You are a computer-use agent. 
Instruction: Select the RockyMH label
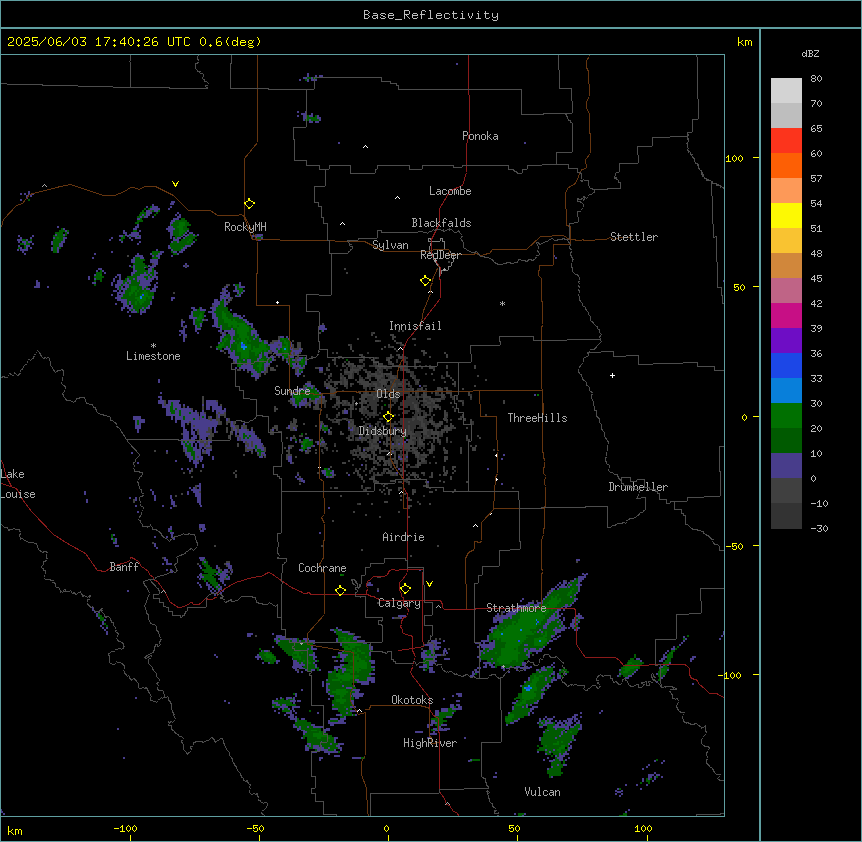coord(245,227)
